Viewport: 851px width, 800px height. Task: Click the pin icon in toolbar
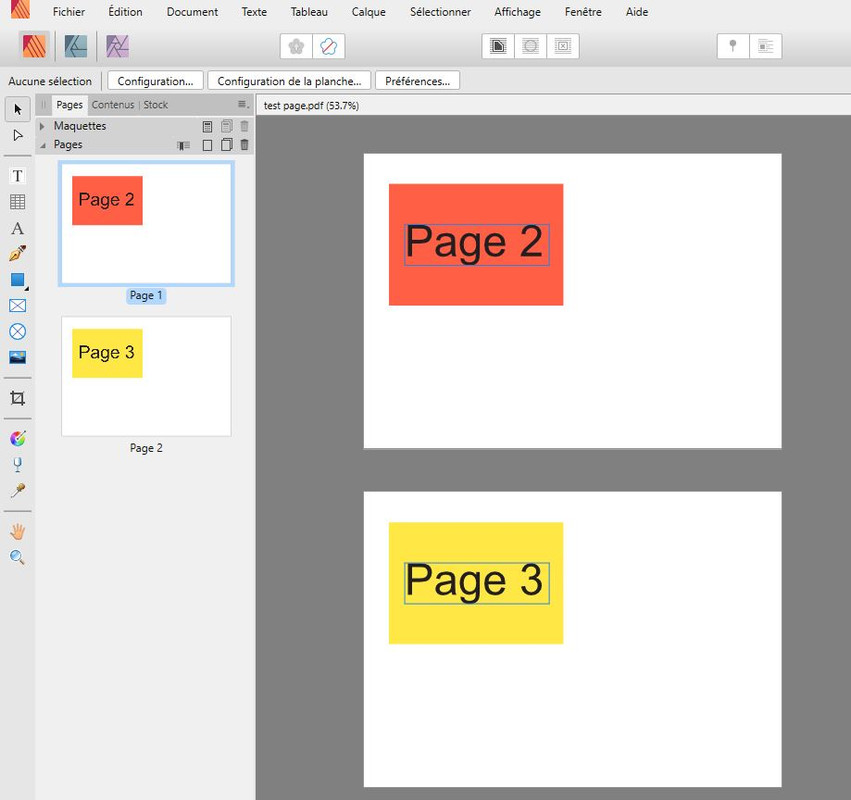click(733, 46)
